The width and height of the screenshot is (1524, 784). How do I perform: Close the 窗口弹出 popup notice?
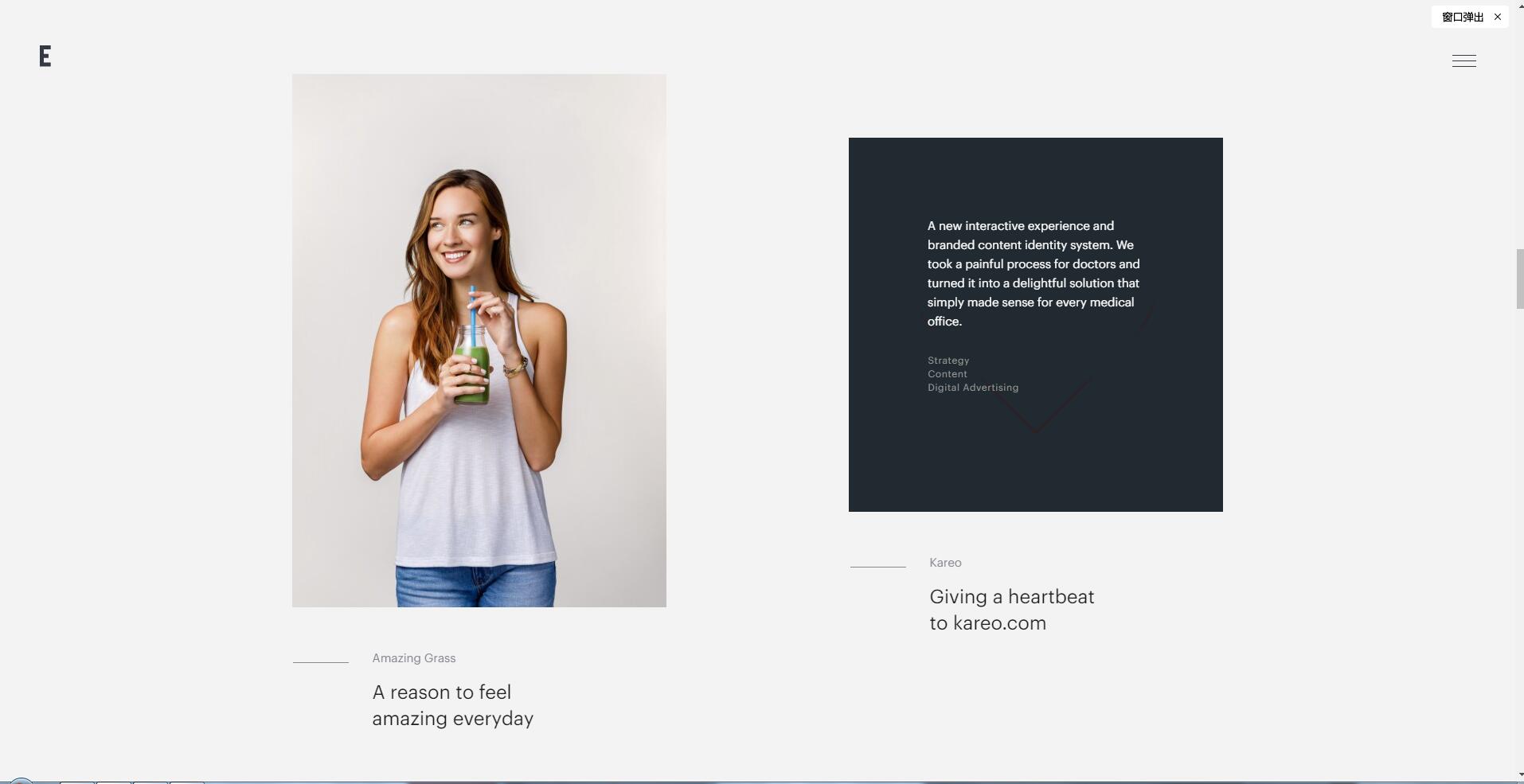tap(1497, 17)
